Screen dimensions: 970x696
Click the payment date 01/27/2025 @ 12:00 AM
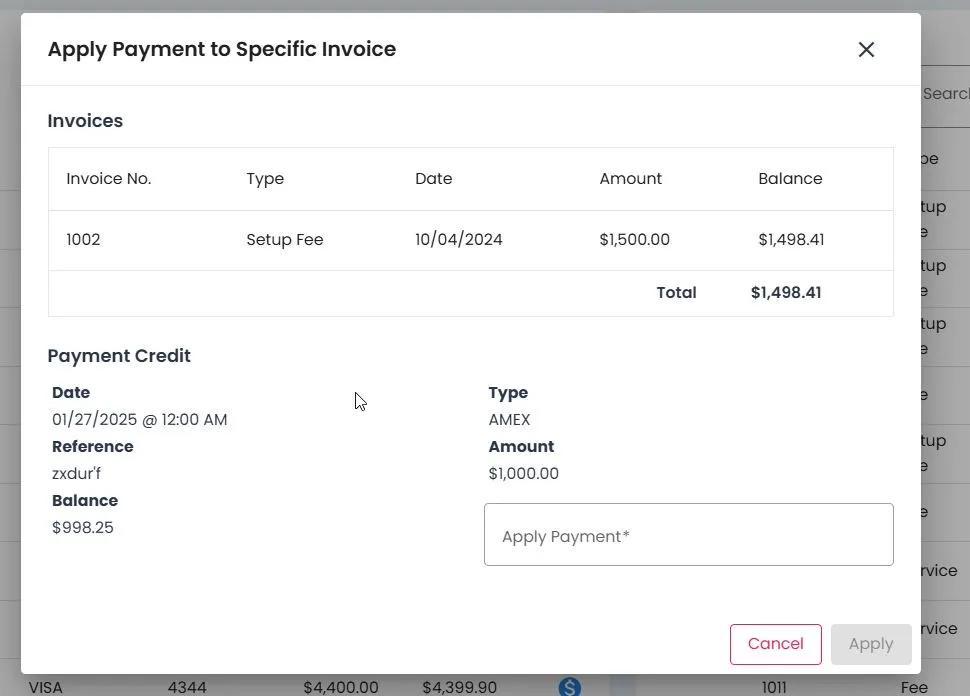pos(139,420)
